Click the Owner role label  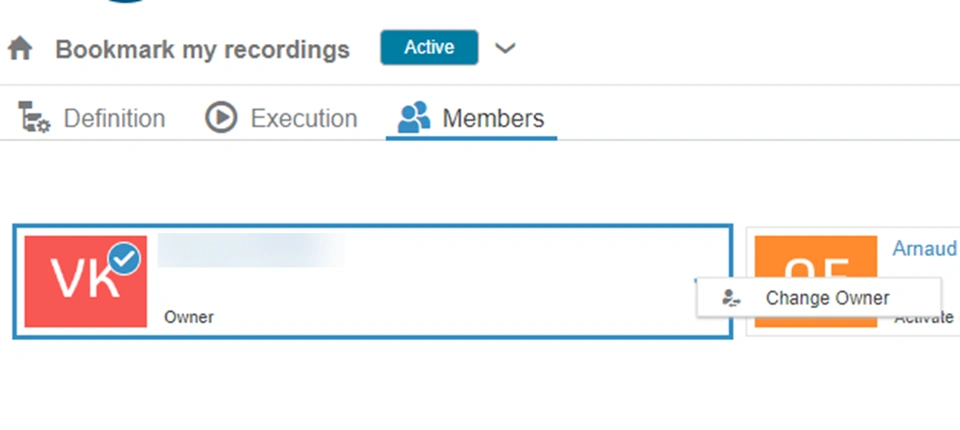(189, 317)
